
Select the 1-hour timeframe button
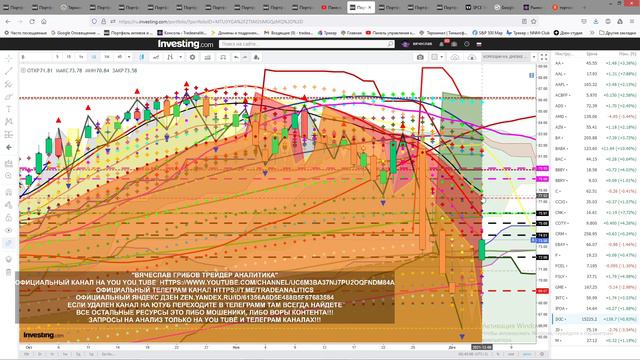pyautogui.click(x=81, y=57)
